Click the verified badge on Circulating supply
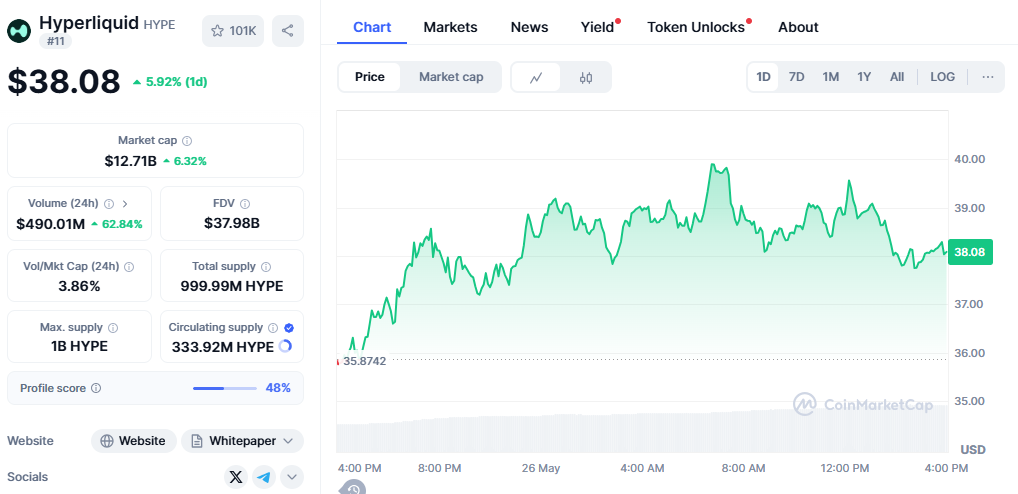 (289, 328)
